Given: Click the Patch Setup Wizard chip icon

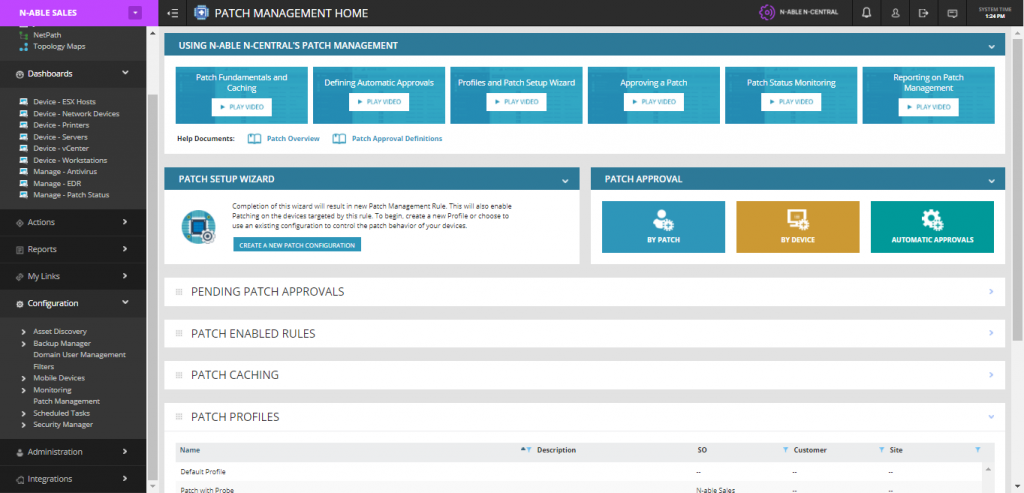Looking at the screenshot, I should click(198, 227).
